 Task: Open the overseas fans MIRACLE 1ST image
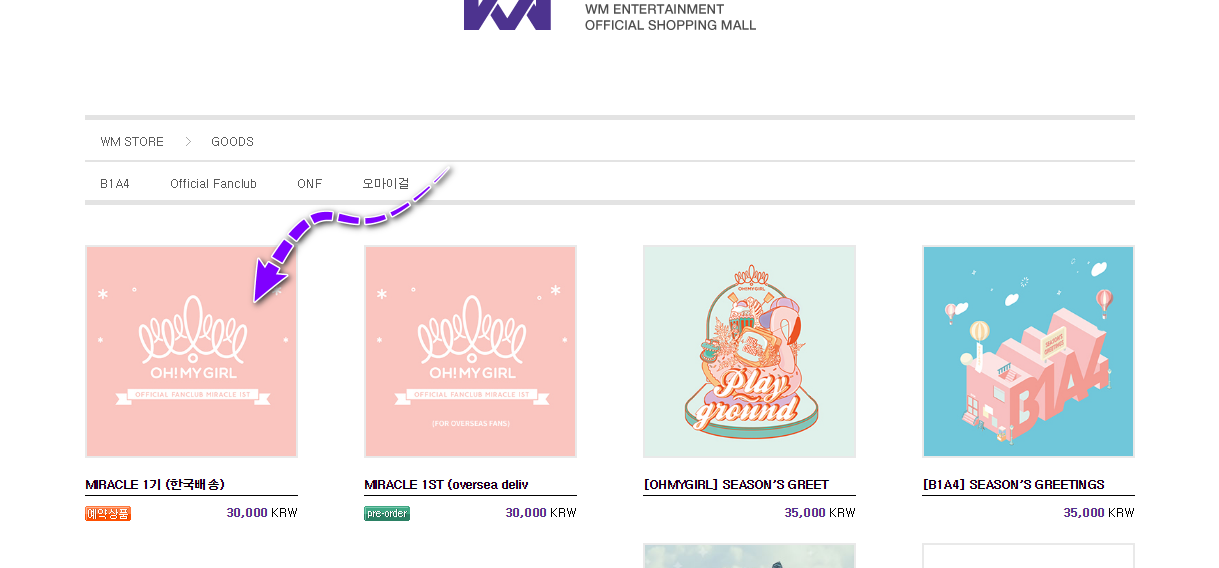tap(470, 351)
